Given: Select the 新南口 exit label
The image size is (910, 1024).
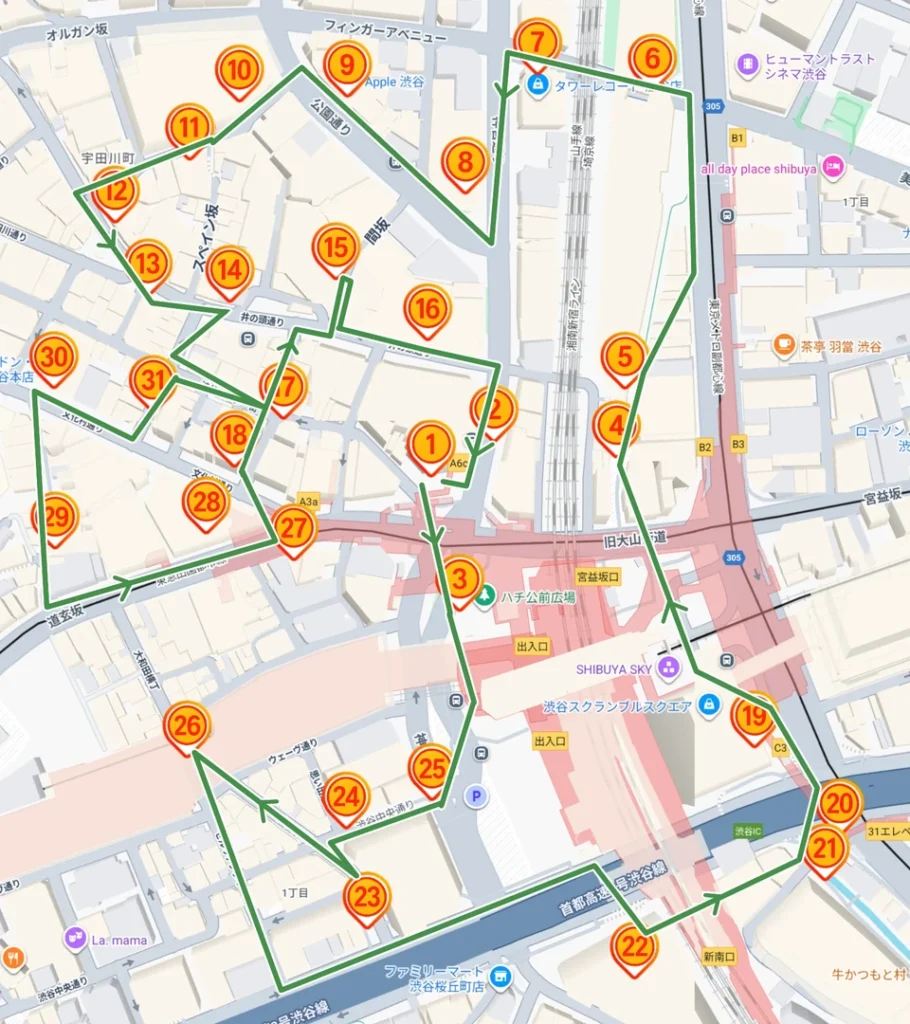Looking at the screenshot, I should pyautogui.click(x=718, y=957).
